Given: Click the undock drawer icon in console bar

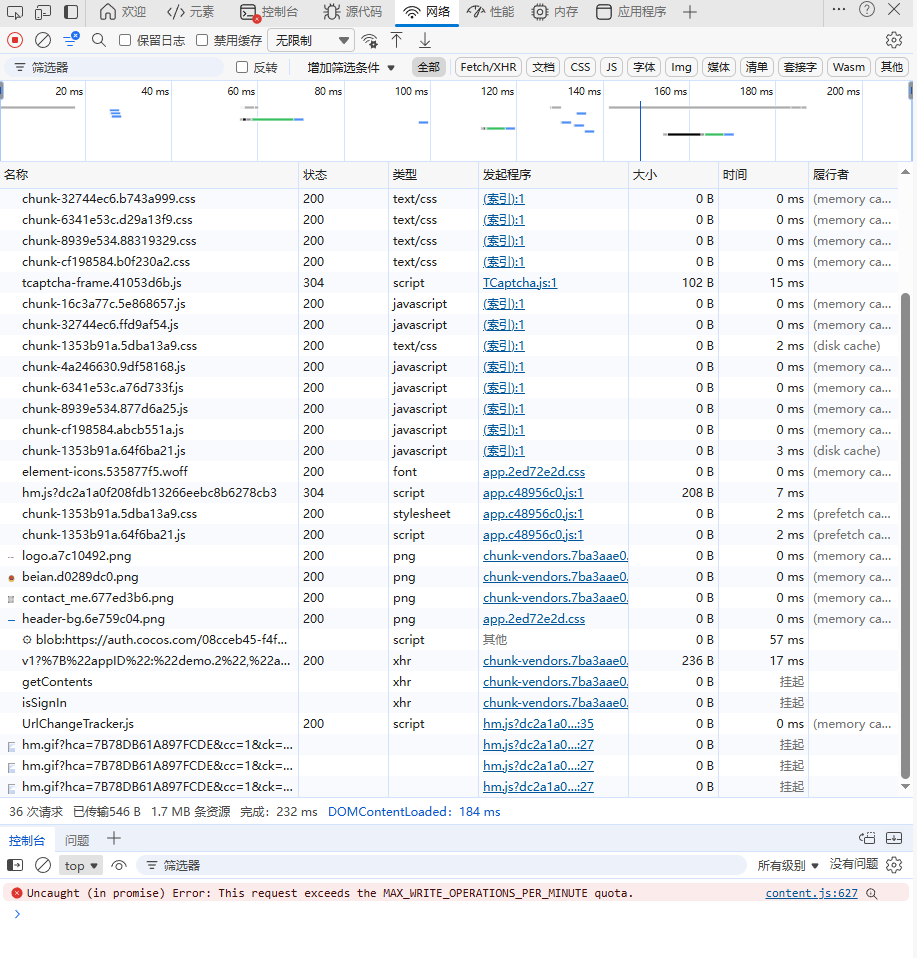Looking at the screenshot, I should [x=867, y=838].
